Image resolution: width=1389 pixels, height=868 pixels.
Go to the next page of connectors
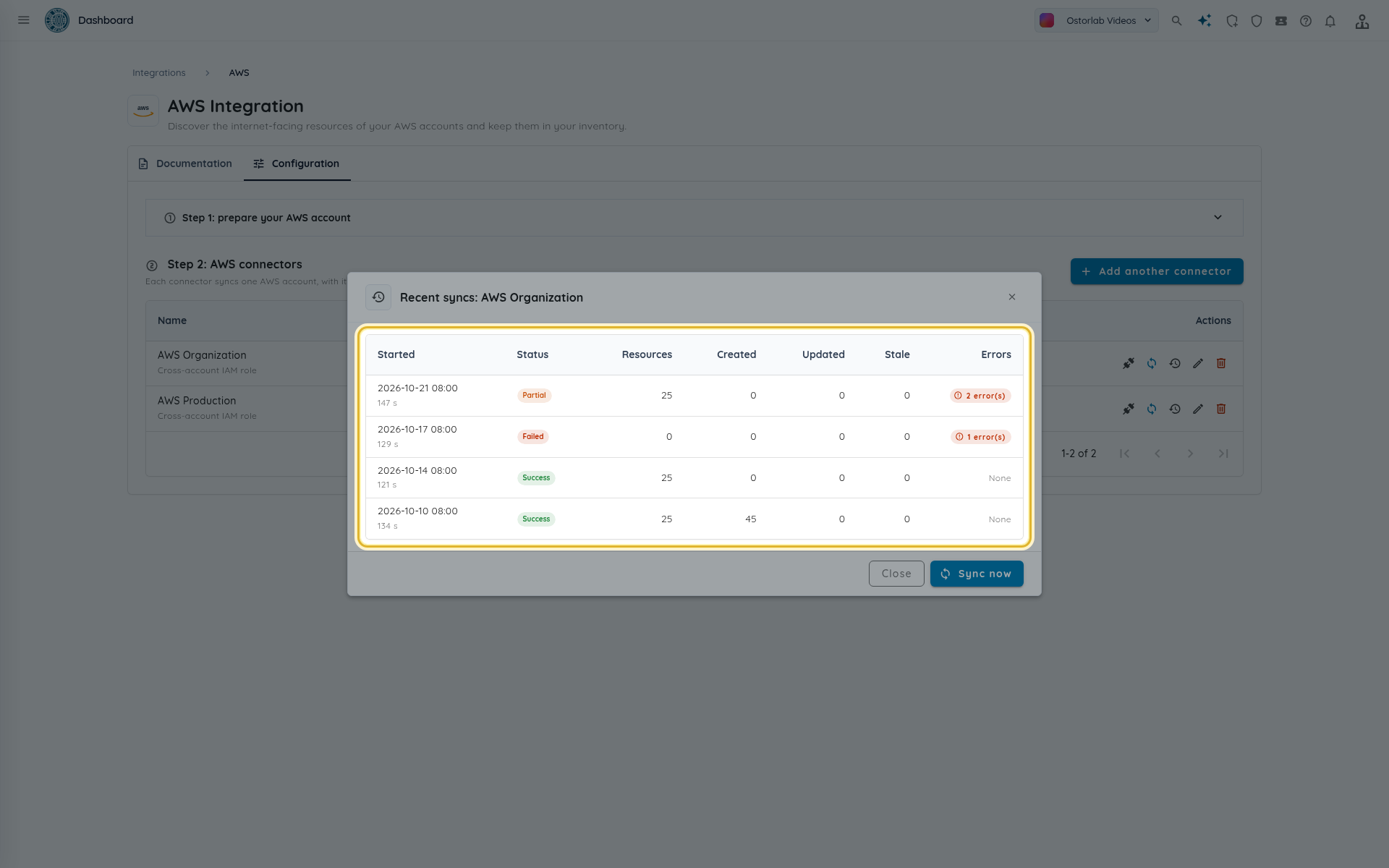click(x=1190, y=454)
